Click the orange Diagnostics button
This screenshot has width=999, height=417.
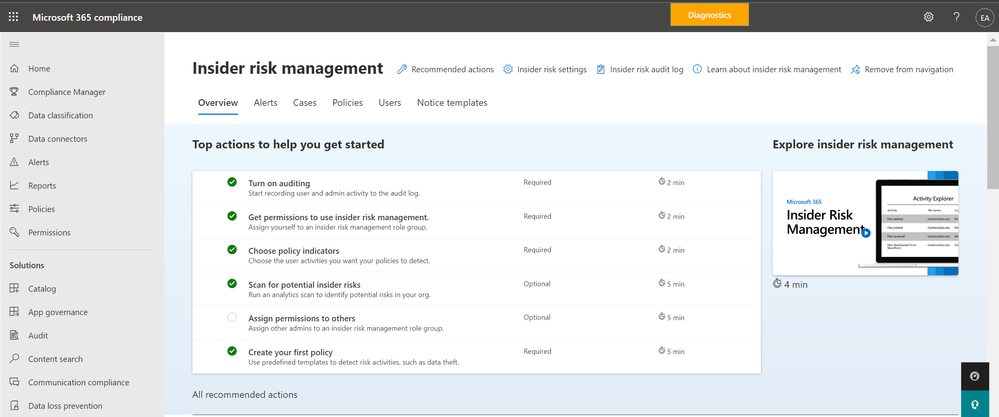[x=709, y=15]
